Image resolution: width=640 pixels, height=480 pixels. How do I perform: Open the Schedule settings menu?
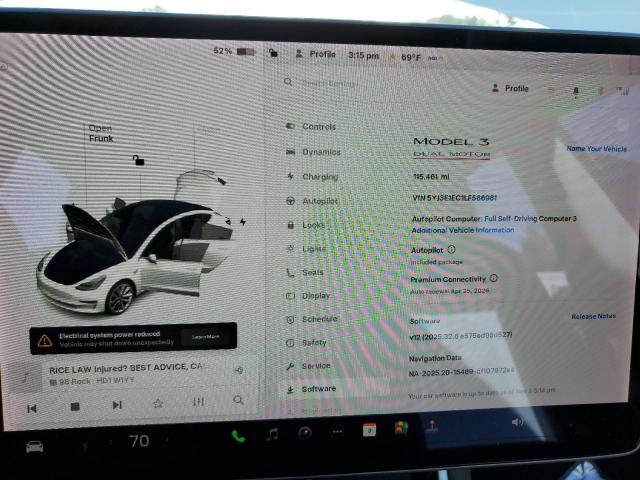click(x=311, y=319)
